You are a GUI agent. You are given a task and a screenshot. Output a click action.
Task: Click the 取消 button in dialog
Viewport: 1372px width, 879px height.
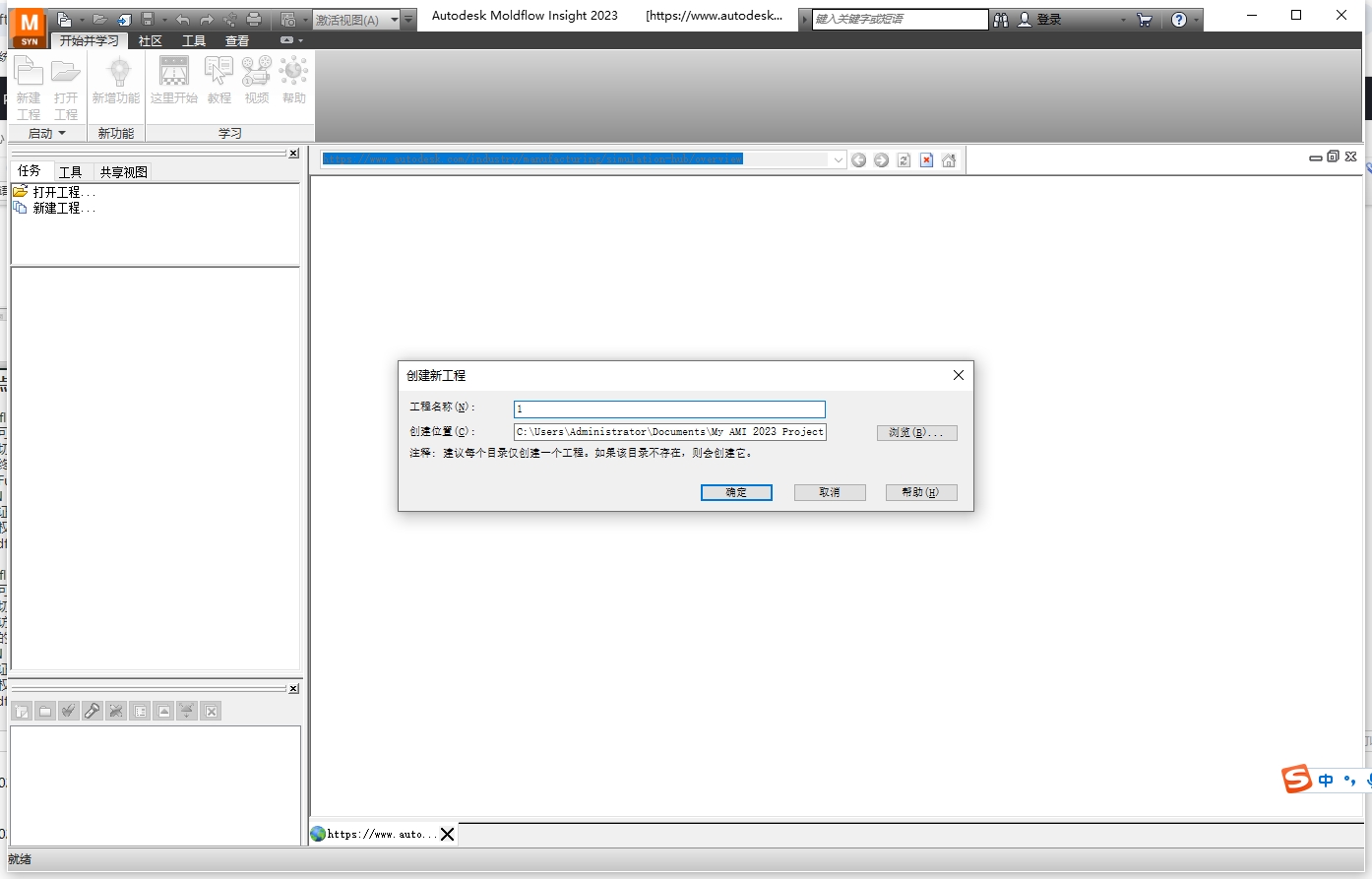830,492
